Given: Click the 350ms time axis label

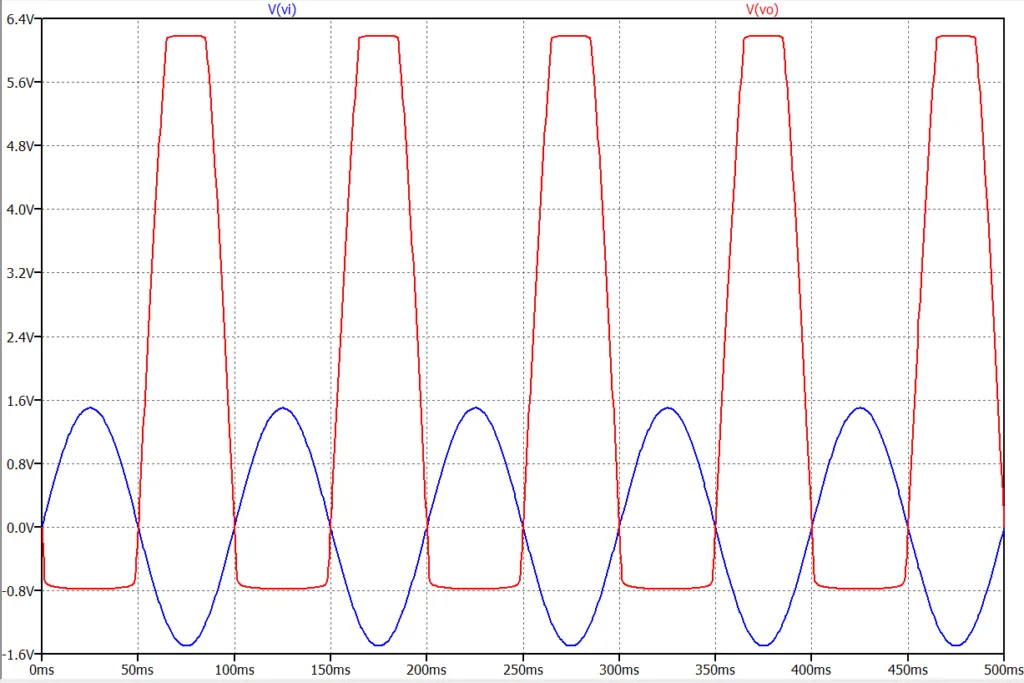Looking at the screenshot, I should [x=715, y=669].
